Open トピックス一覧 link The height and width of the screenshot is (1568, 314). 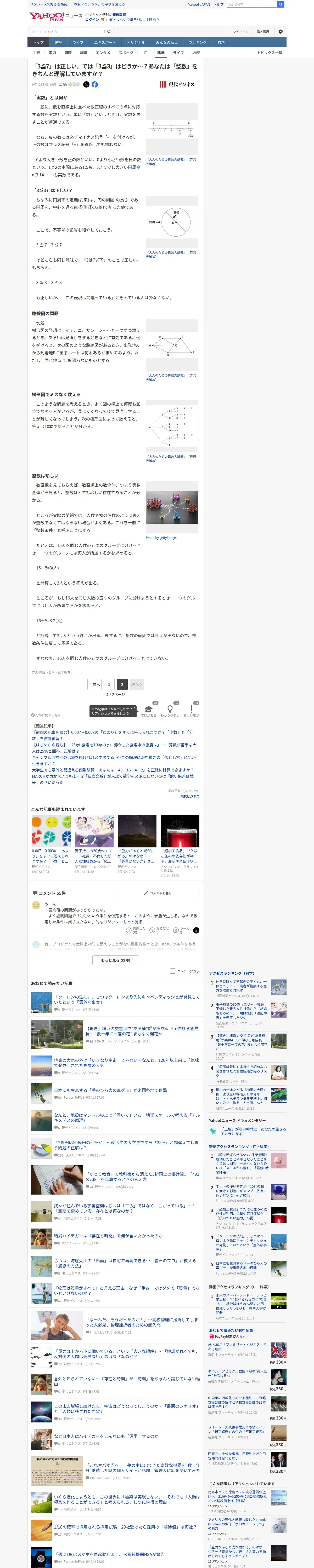(x=270, y=53)
